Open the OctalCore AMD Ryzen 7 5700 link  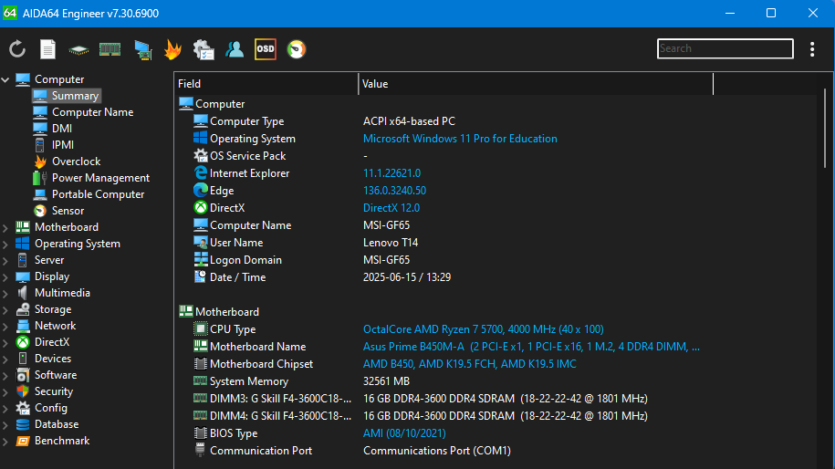[484, 329]
